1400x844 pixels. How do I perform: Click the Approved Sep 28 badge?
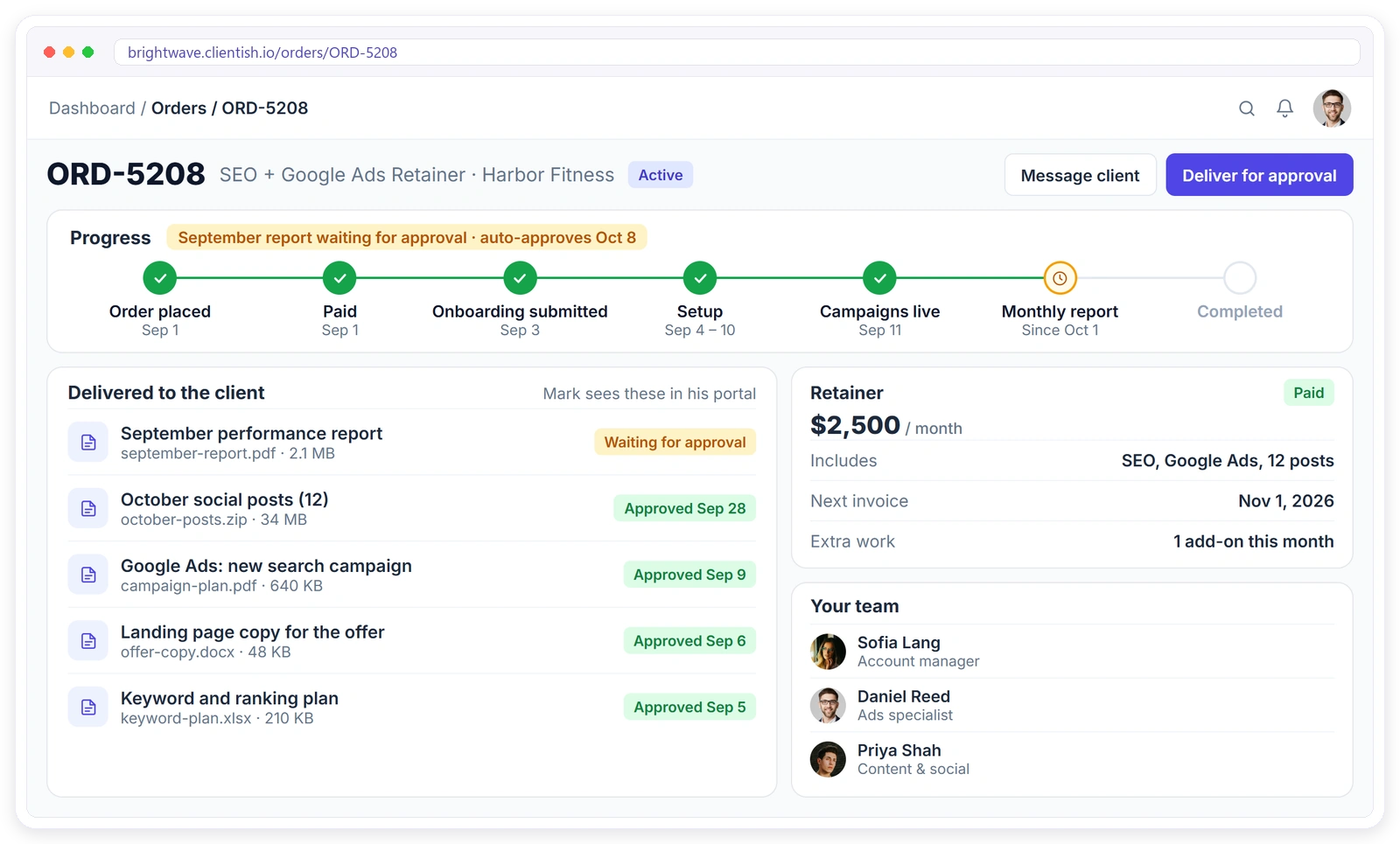685,508
